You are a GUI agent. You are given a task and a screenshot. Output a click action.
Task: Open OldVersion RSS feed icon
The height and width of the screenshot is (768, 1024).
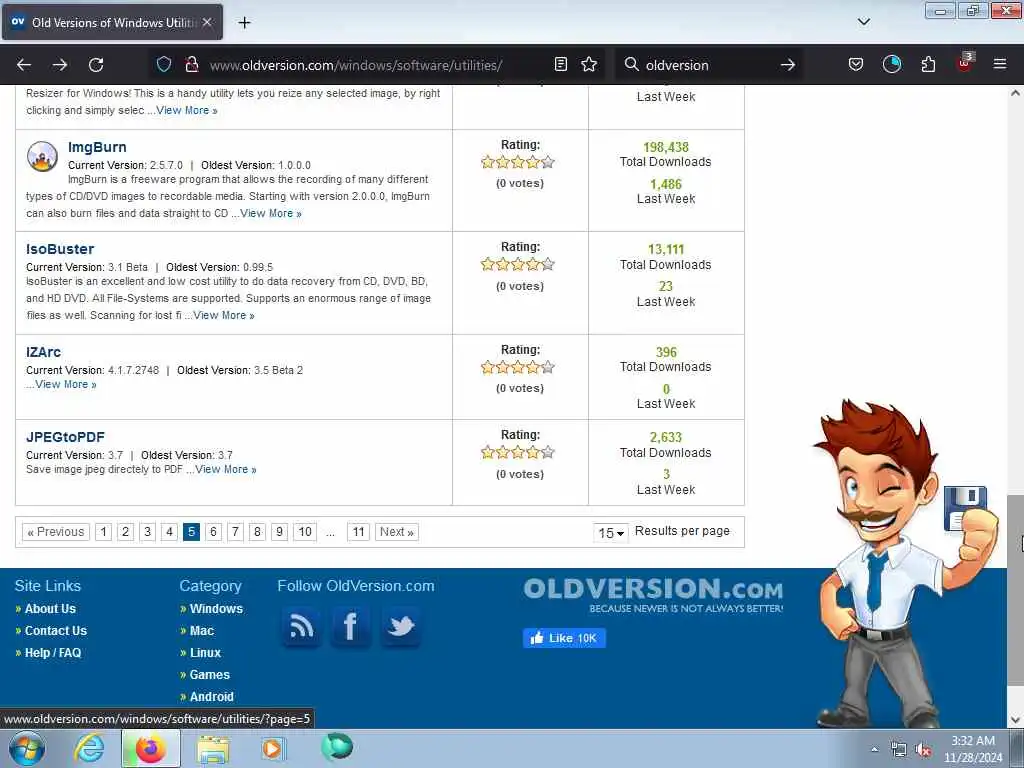(302, 626)
